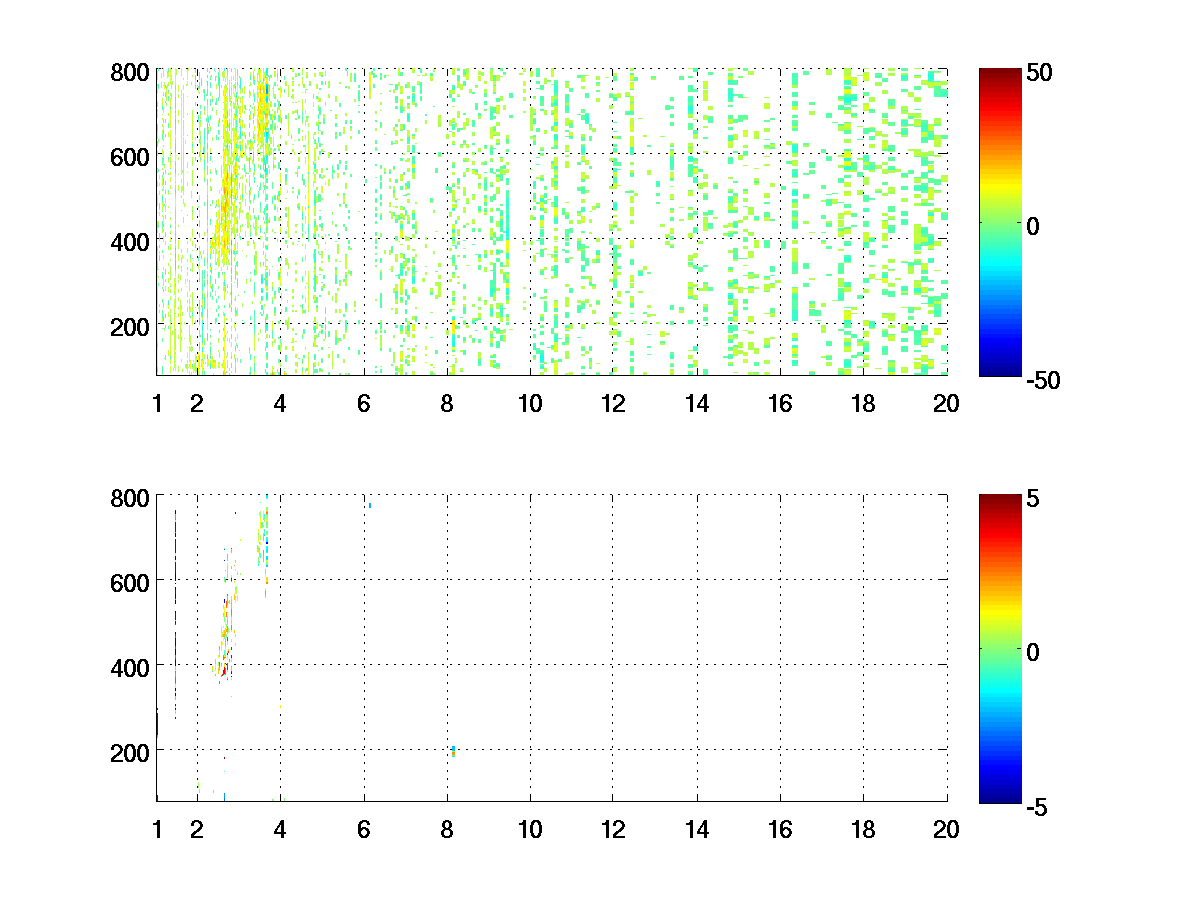The image size is (1200, 900).
Task: Click x-axis tick '16' under the bottom plot
Action: [780, 828]
